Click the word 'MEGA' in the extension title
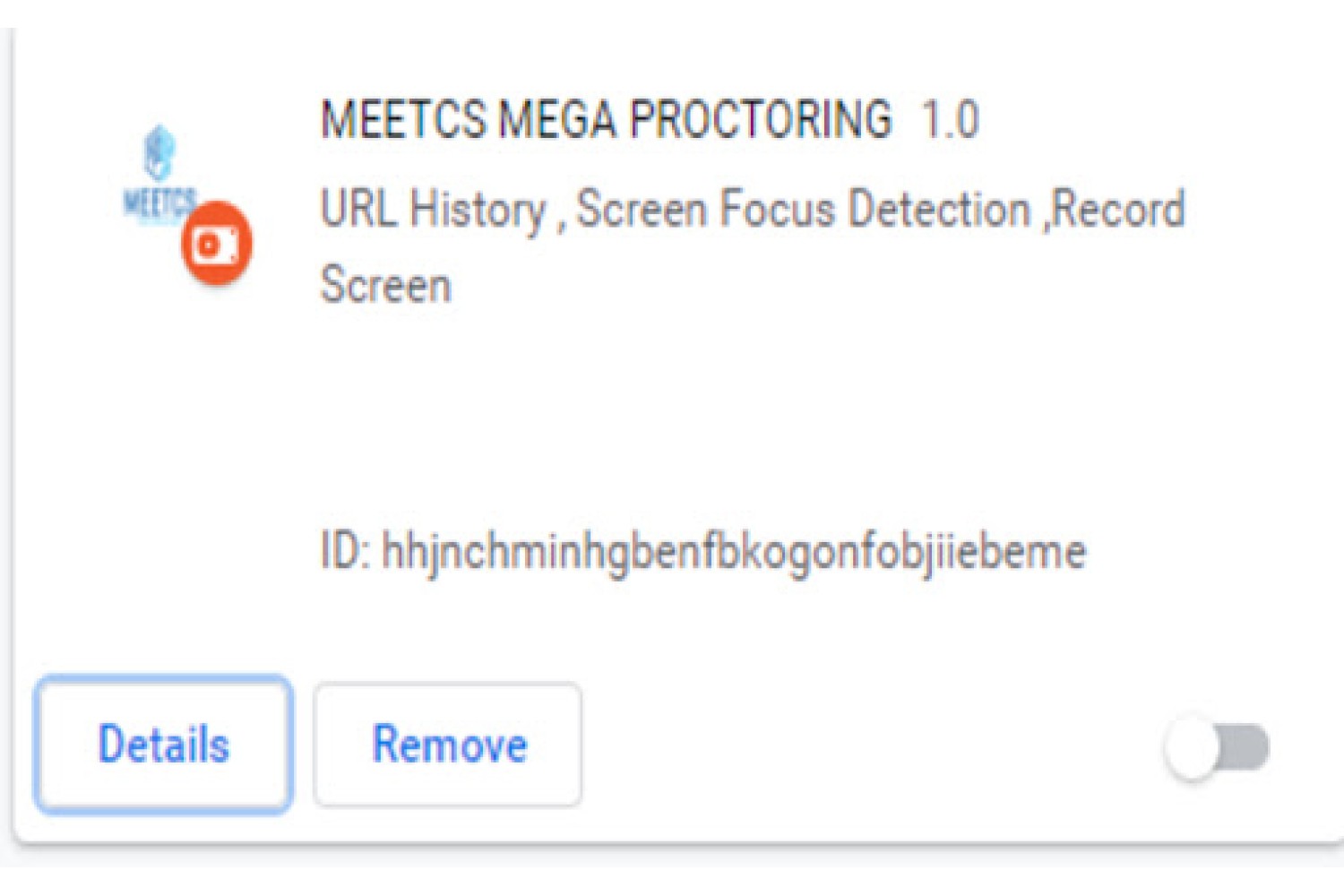Viewport: 1344px width, 896px height. point(557,119)
